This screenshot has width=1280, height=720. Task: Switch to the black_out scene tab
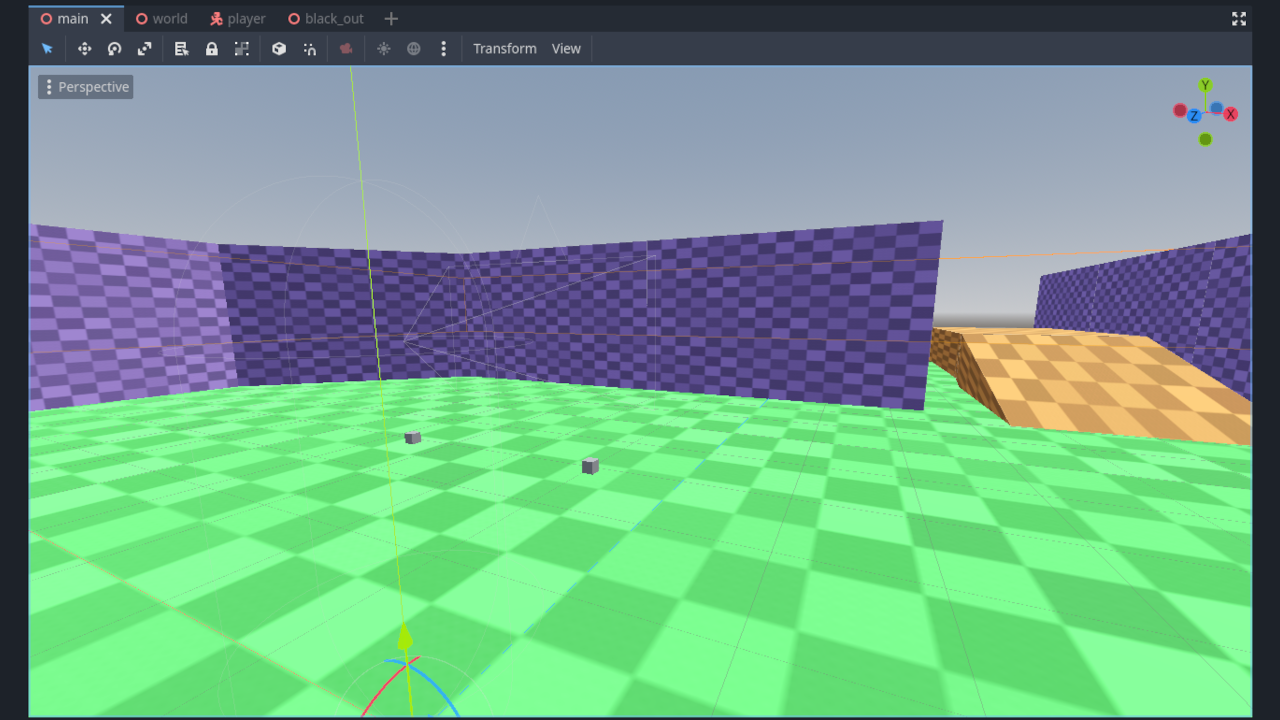[x=325, y=18]
